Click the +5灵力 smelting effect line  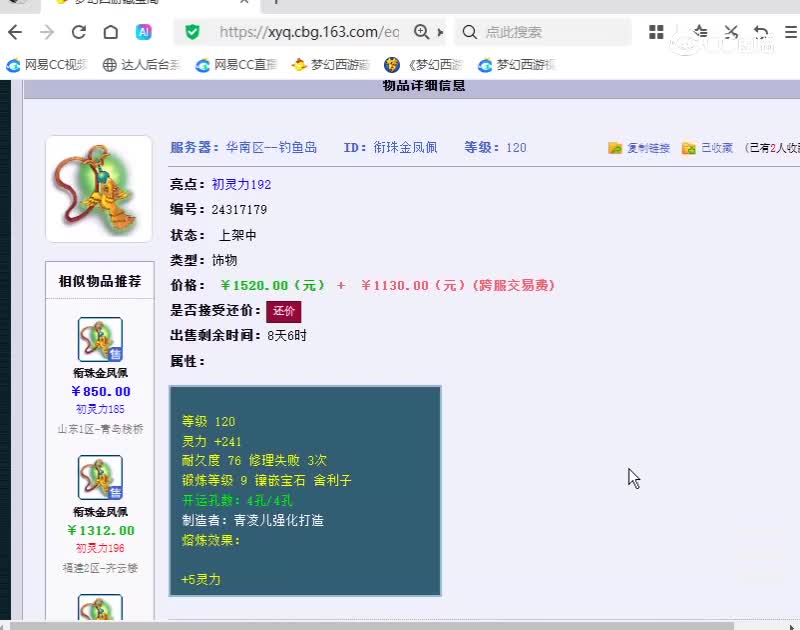tap(201, 579)
